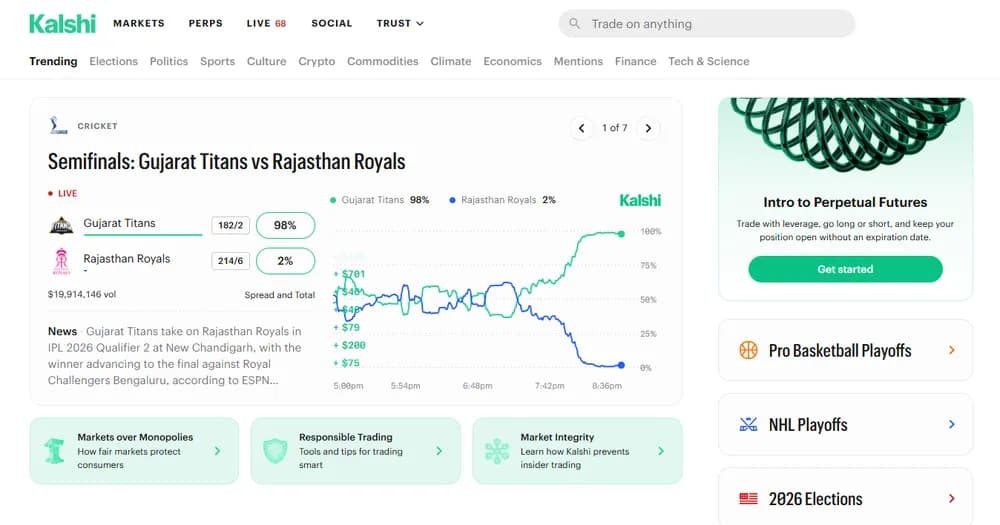
Task: Expand the Market Integrity card chevron
Action: 661,451
